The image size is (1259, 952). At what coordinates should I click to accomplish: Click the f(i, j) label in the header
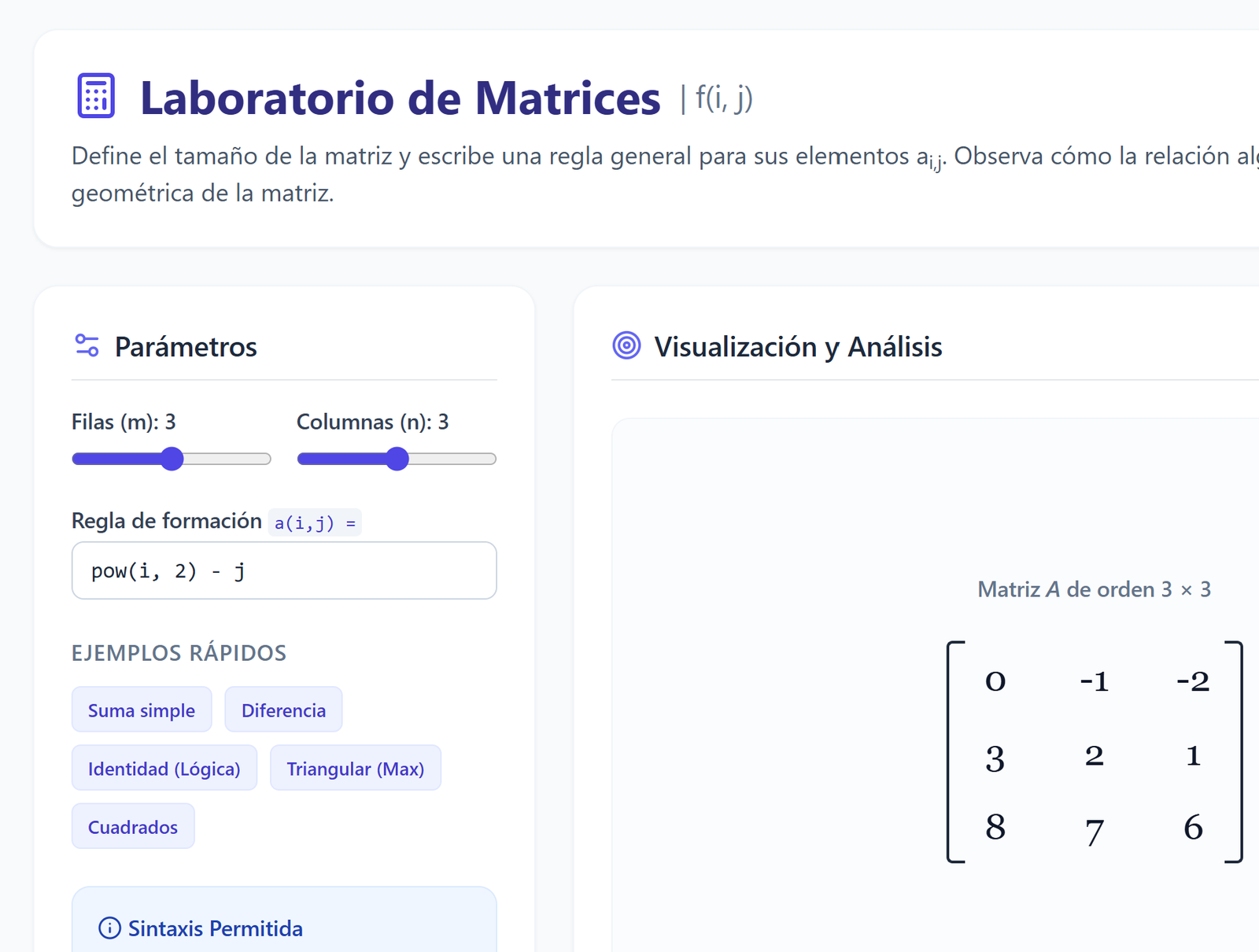click(x=722, y=98)
